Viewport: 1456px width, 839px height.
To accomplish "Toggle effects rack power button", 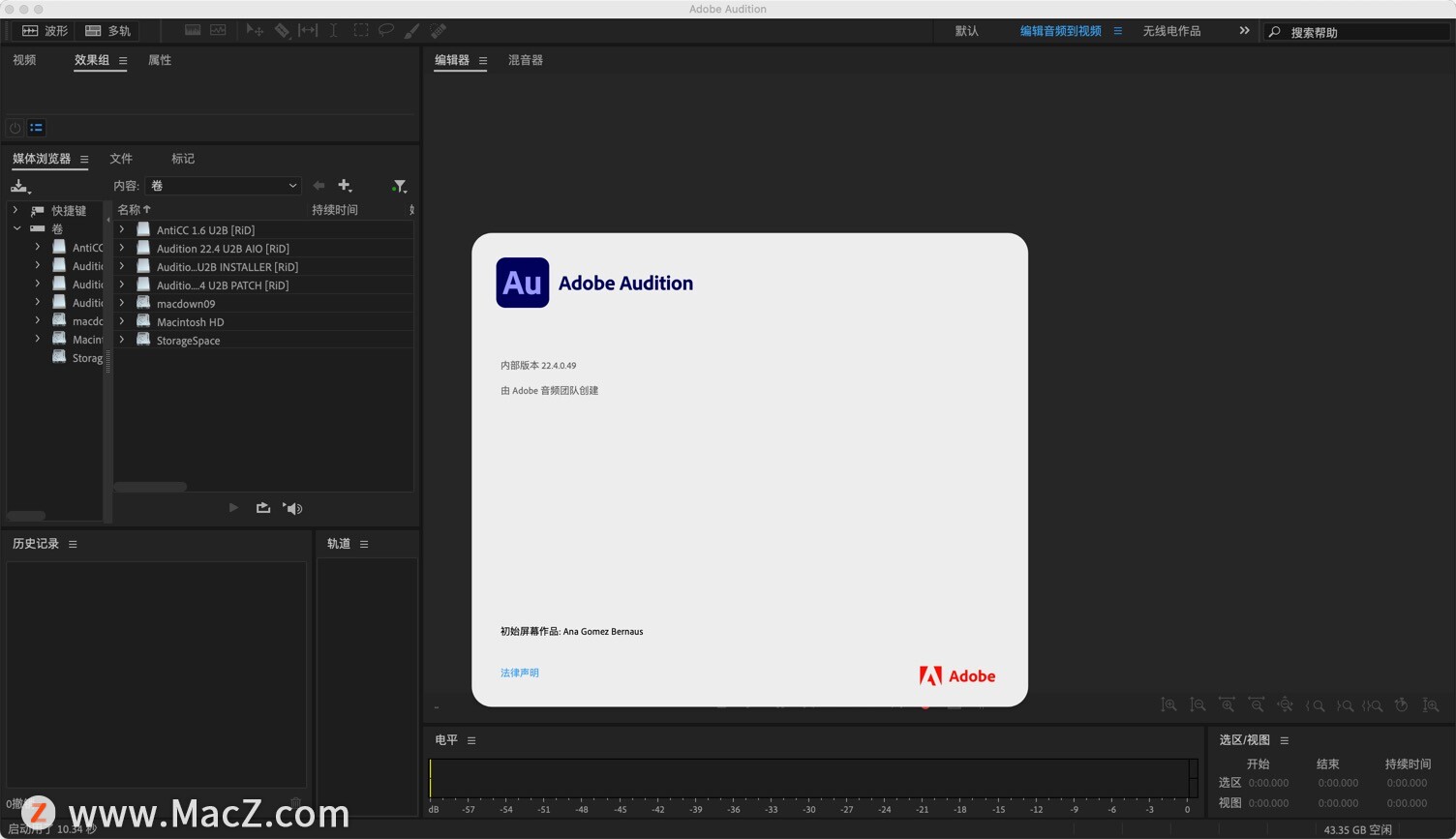I will point(15,128).
